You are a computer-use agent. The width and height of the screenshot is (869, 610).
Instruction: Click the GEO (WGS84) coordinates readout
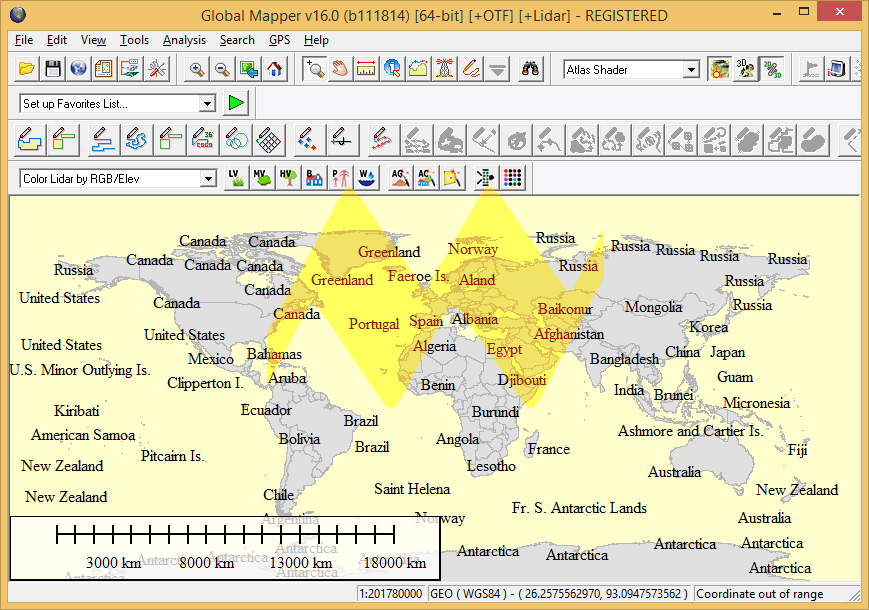559,594
